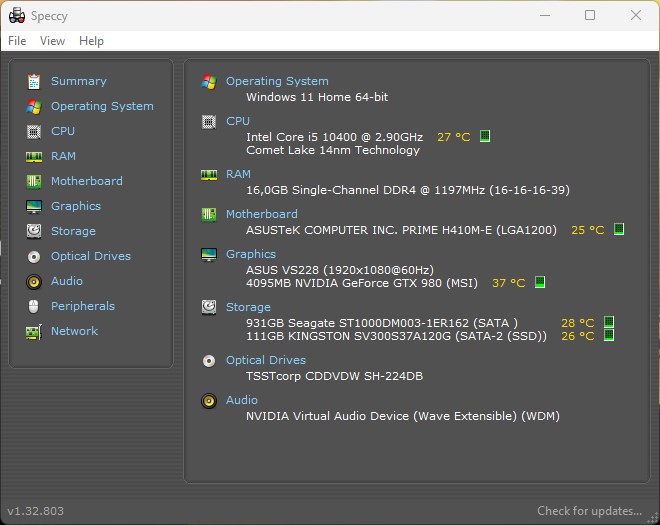Click Check for updates link
This screenshot has width=660, height=525.
coord(589,511)
